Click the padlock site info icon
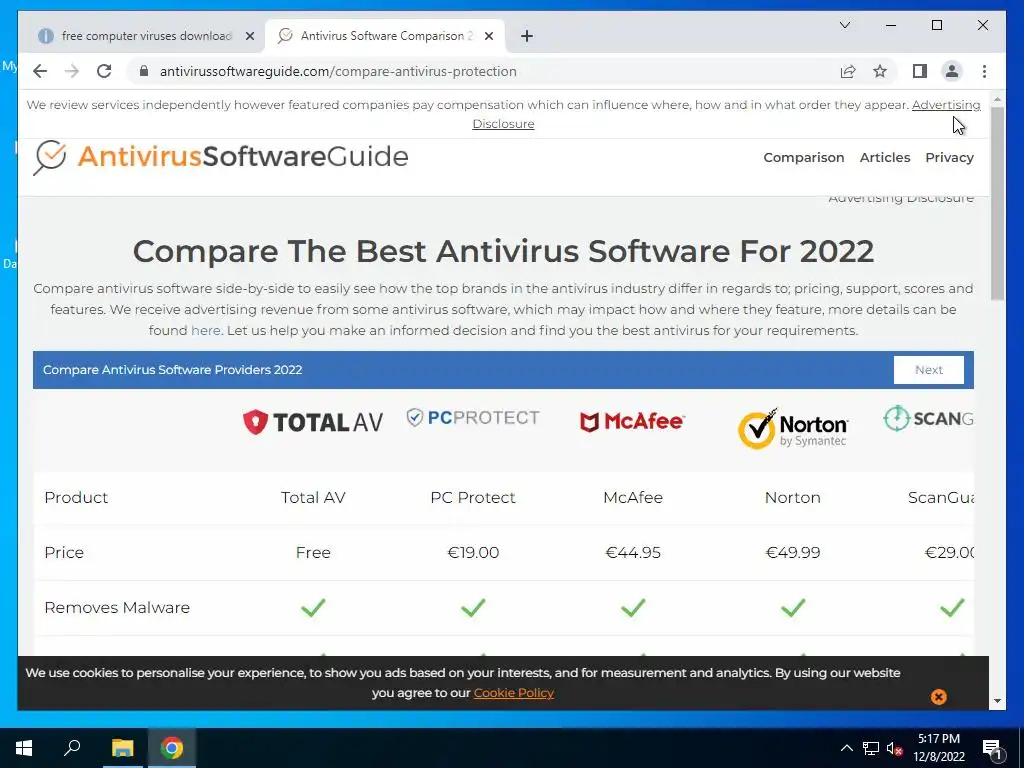 click(x=144, y=71)
